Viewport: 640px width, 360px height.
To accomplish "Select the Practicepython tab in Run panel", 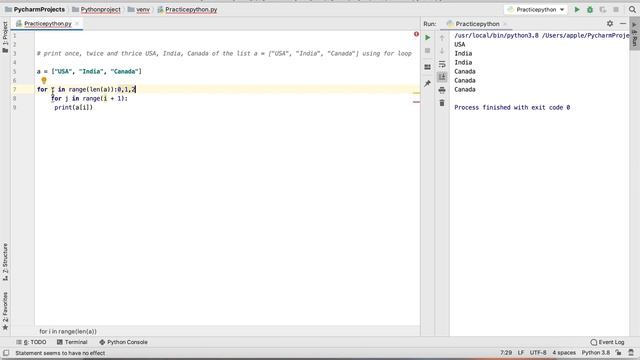I will click(476, 24).
